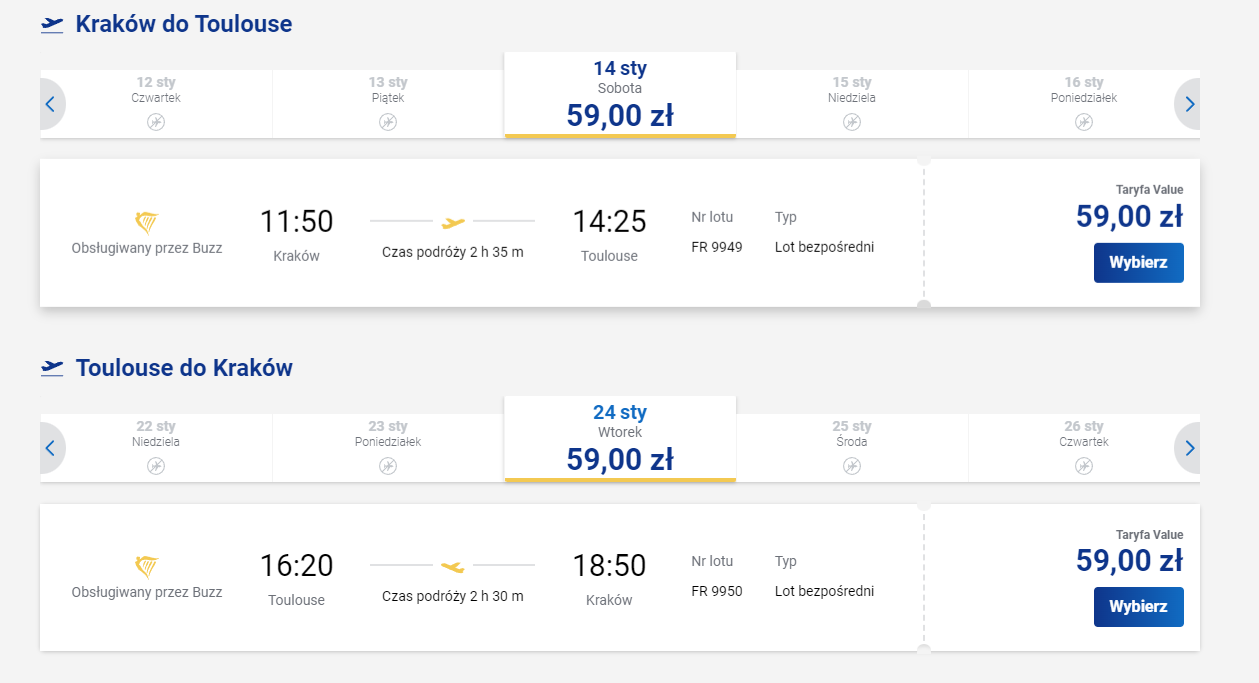Click the no-flight icon under 12 sty Czwartek
The image size is (1259, 683).
pyautogui.click(x=156, y=122)
